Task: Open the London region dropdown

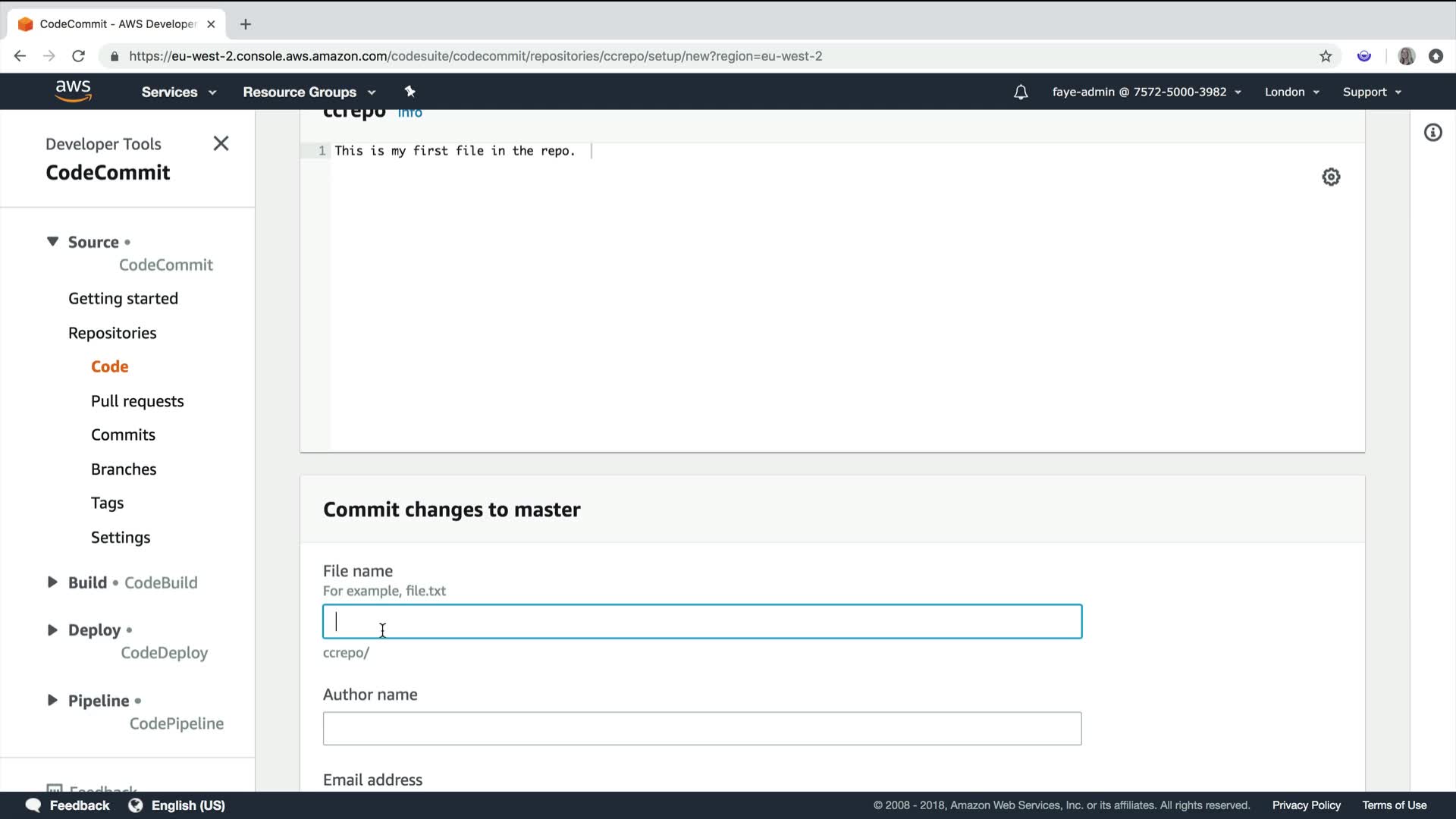Action: pyautogui.click(x=1291, y=92)
